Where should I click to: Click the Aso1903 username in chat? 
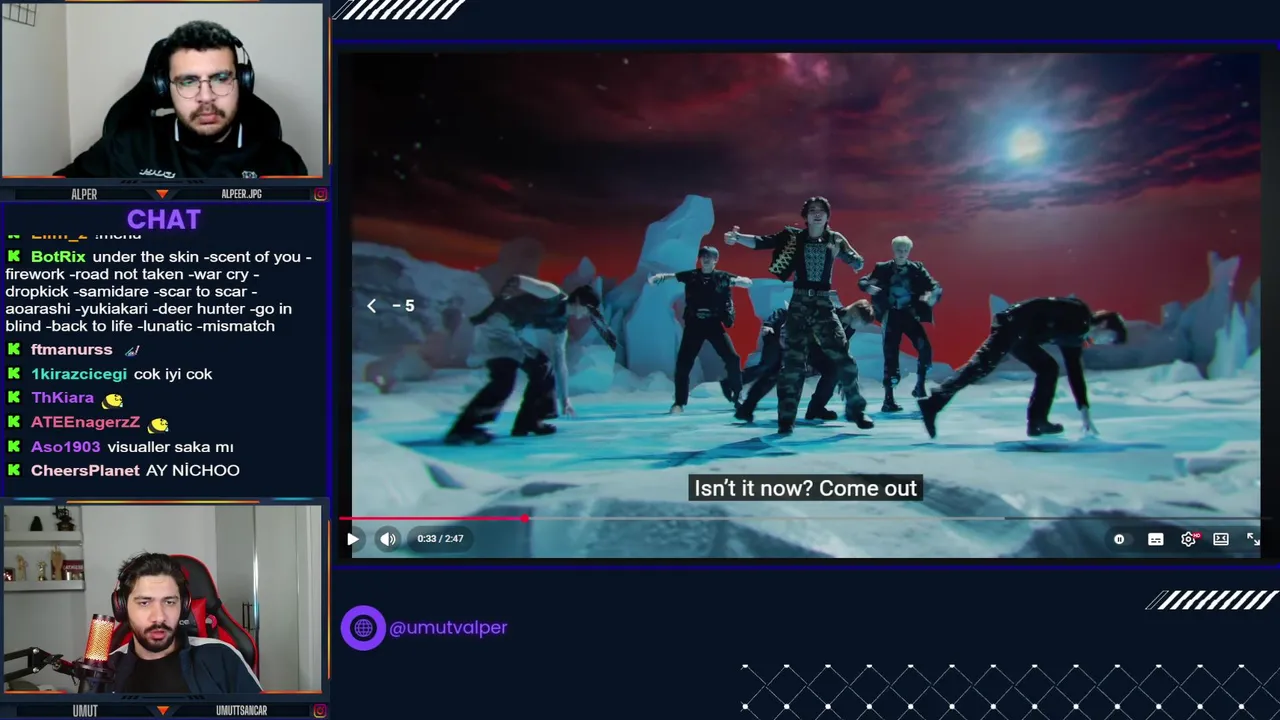point(66,447)
